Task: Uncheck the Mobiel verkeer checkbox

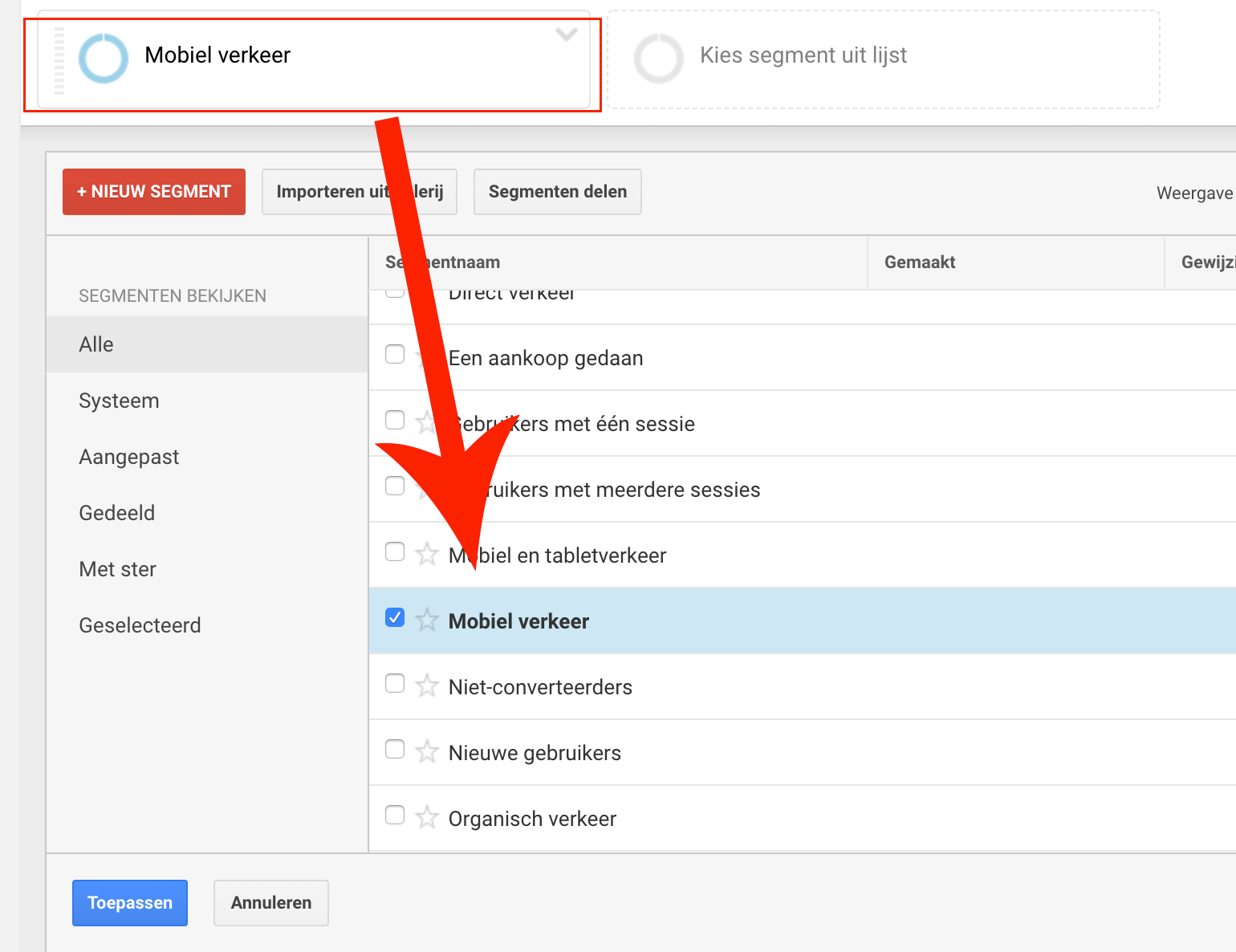Action: point(395,618)
